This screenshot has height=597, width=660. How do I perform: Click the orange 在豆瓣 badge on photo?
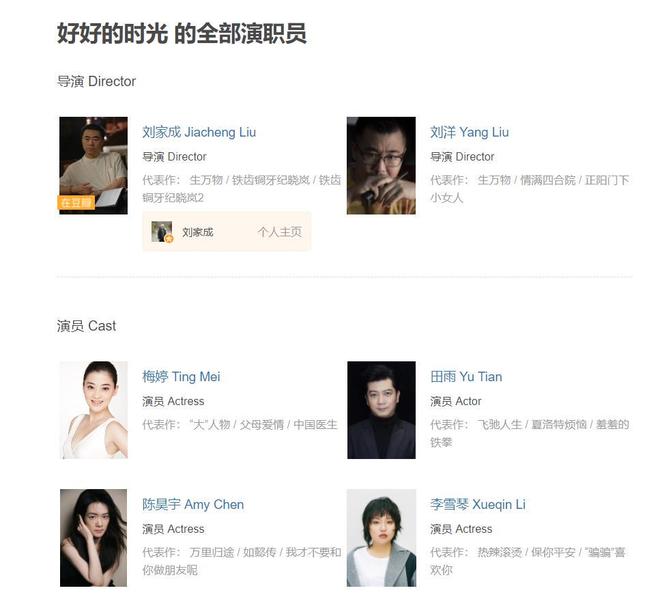pyautogui.click(x=76, y=203)
